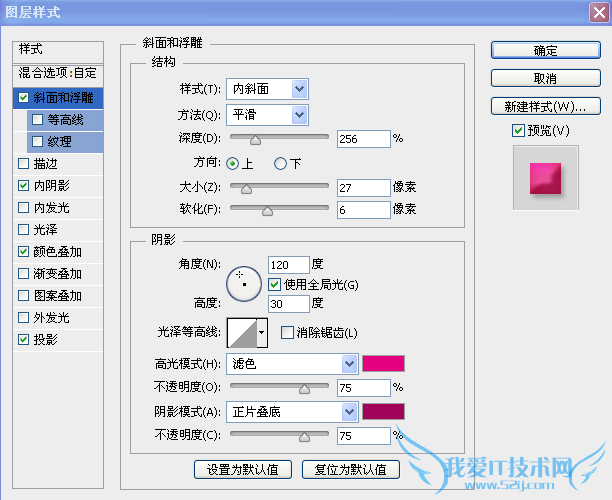Enable the 光泽 effect checkbox

tap(23, 230)
